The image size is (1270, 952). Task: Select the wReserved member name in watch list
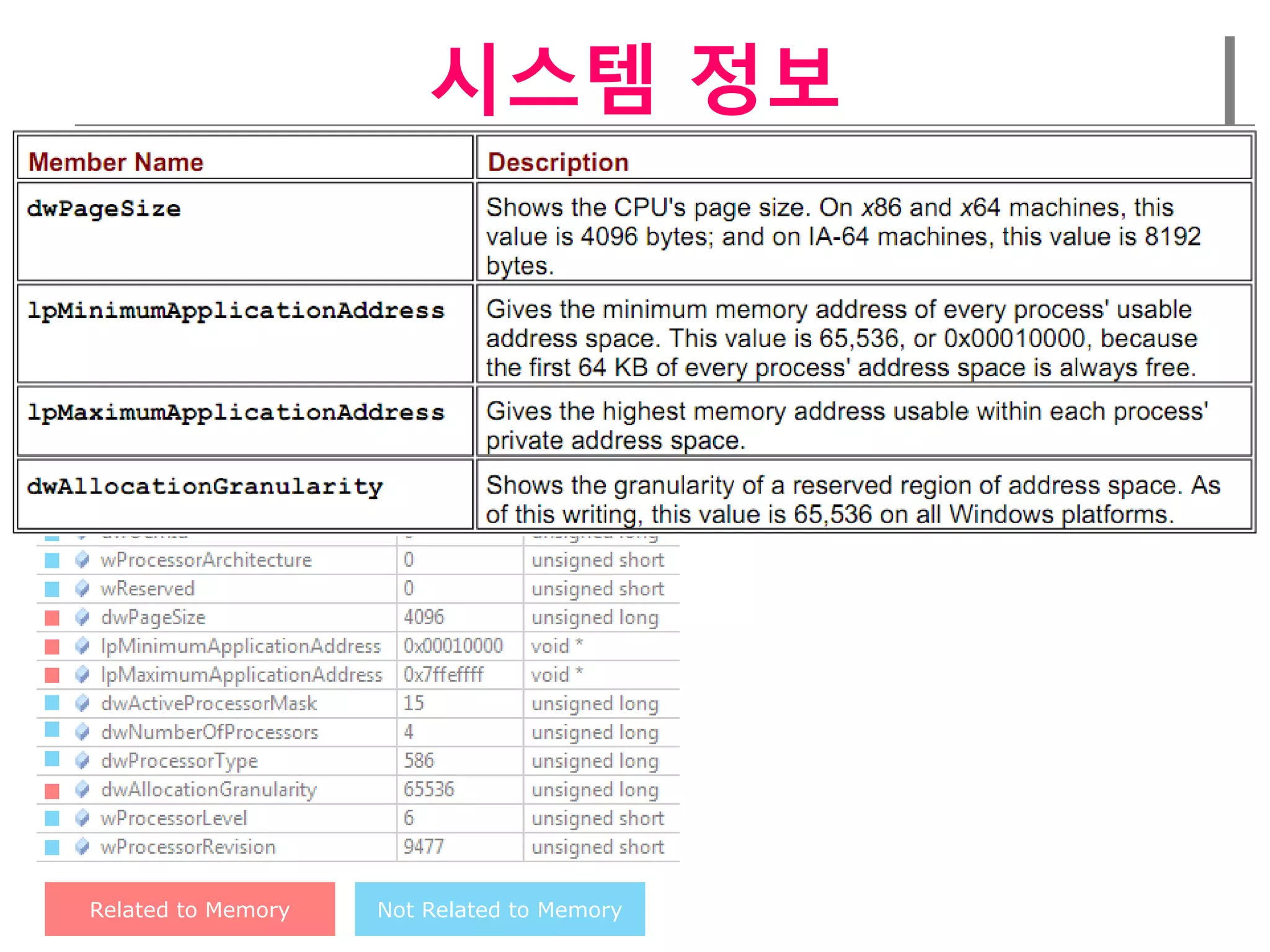148,589
